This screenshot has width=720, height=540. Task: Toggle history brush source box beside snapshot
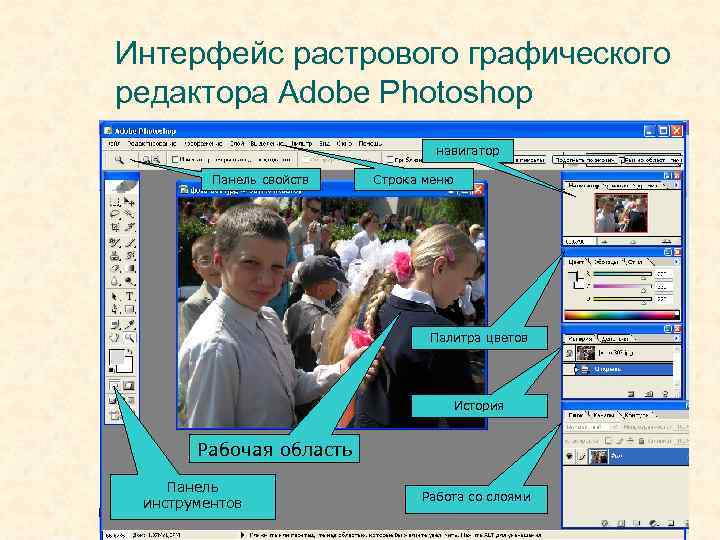point(569,353)
